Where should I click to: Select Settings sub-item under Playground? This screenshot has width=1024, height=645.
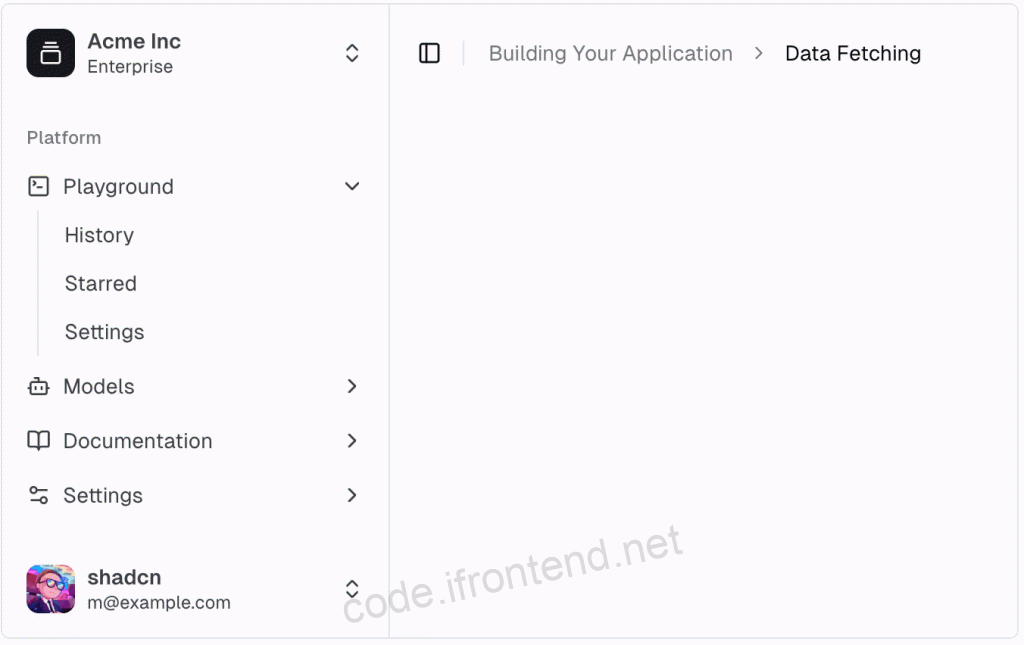(x=104, y=332)
